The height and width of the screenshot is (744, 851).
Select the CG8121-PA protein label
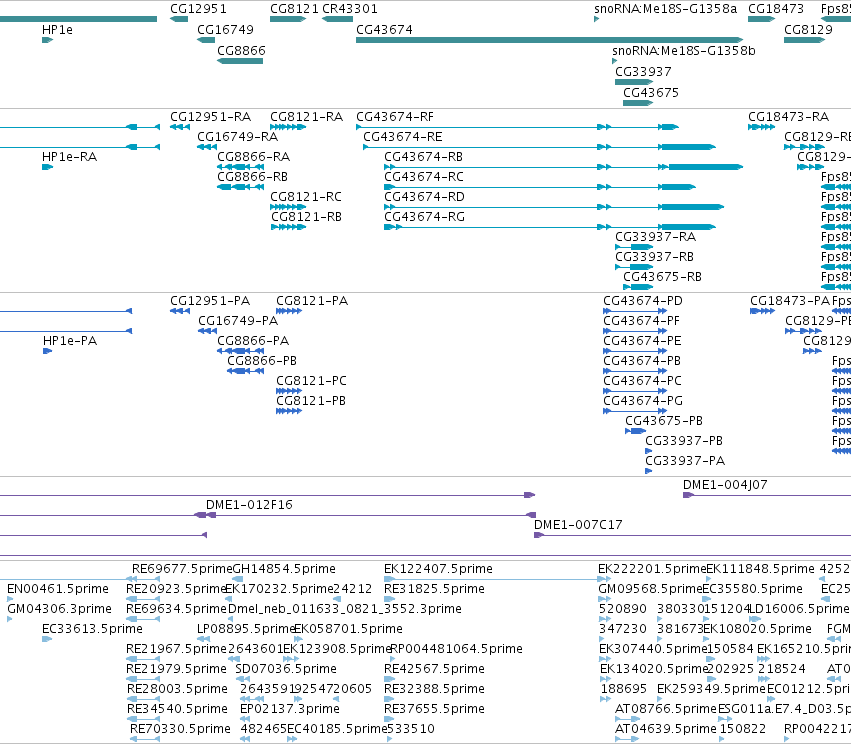312,301
